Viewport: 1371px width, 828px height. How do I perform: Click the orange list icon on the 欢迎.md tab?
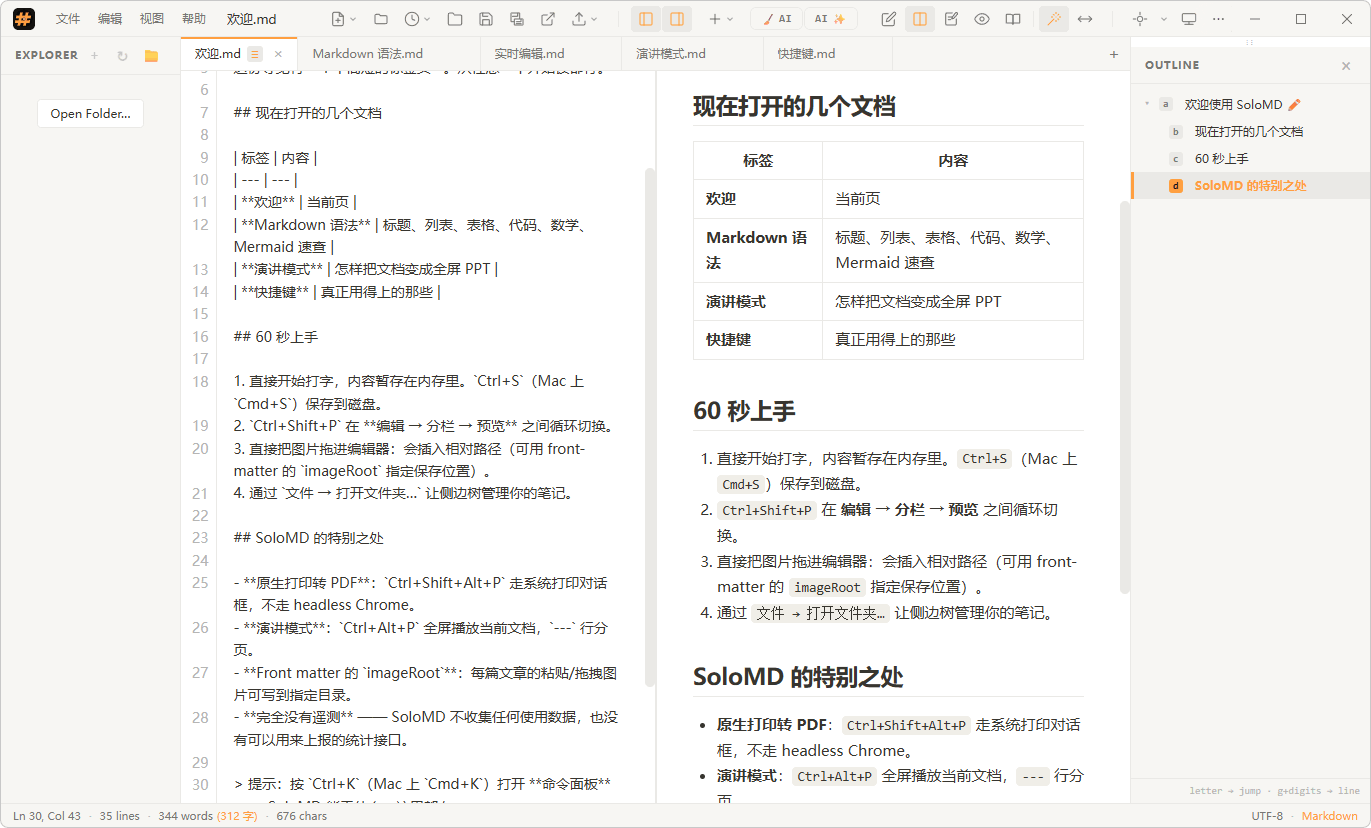[255, 54]
